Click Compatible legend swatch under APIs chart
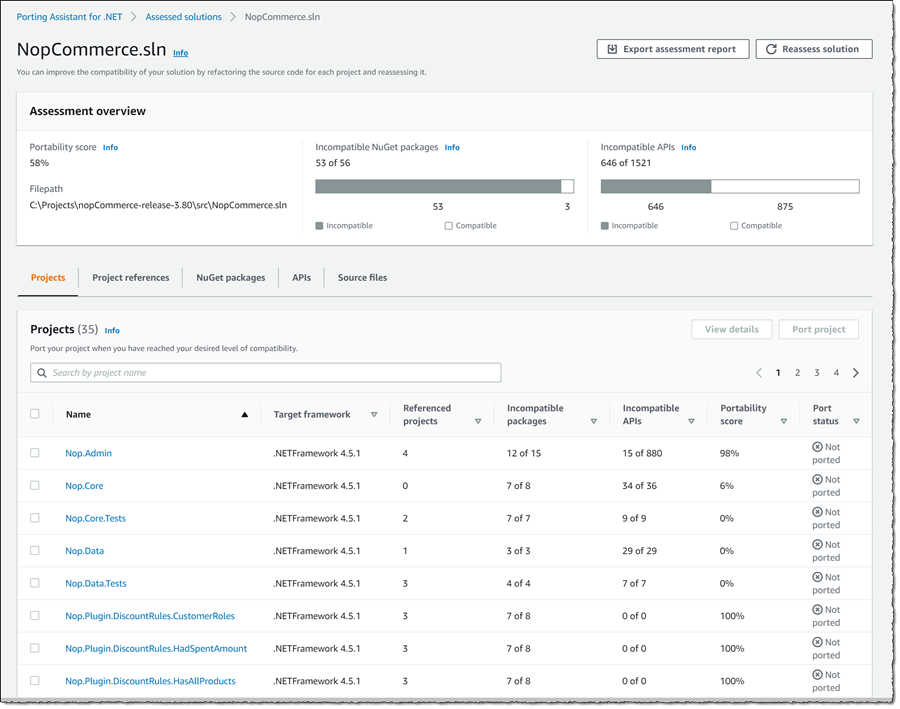 point(734,226)
